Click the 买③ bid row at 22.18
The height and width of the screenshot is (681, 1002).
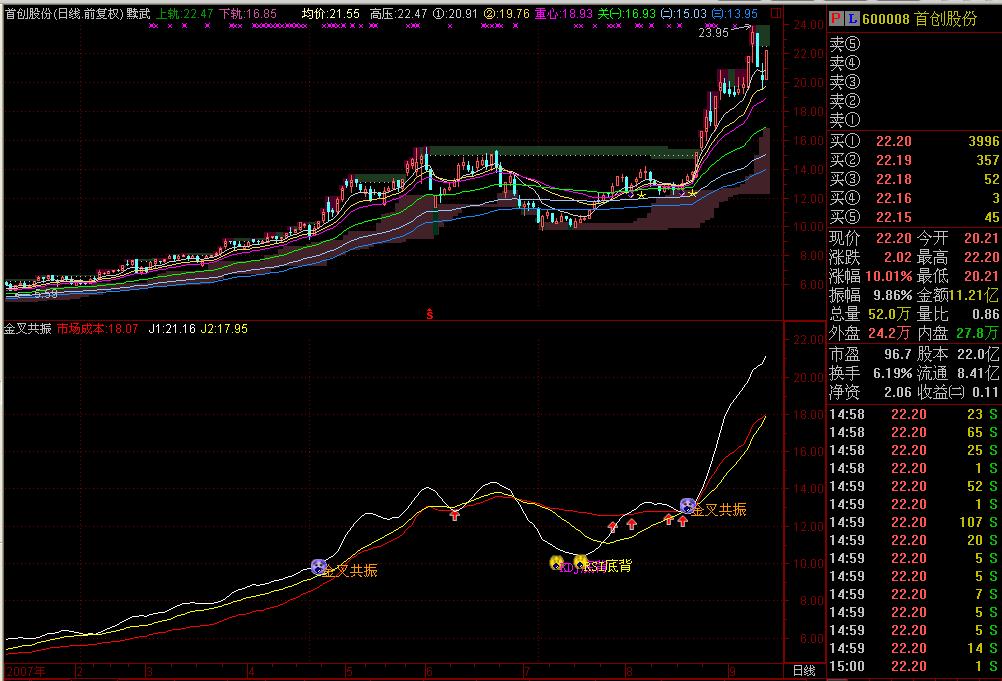pyautogui.click(x=914, y=180)
